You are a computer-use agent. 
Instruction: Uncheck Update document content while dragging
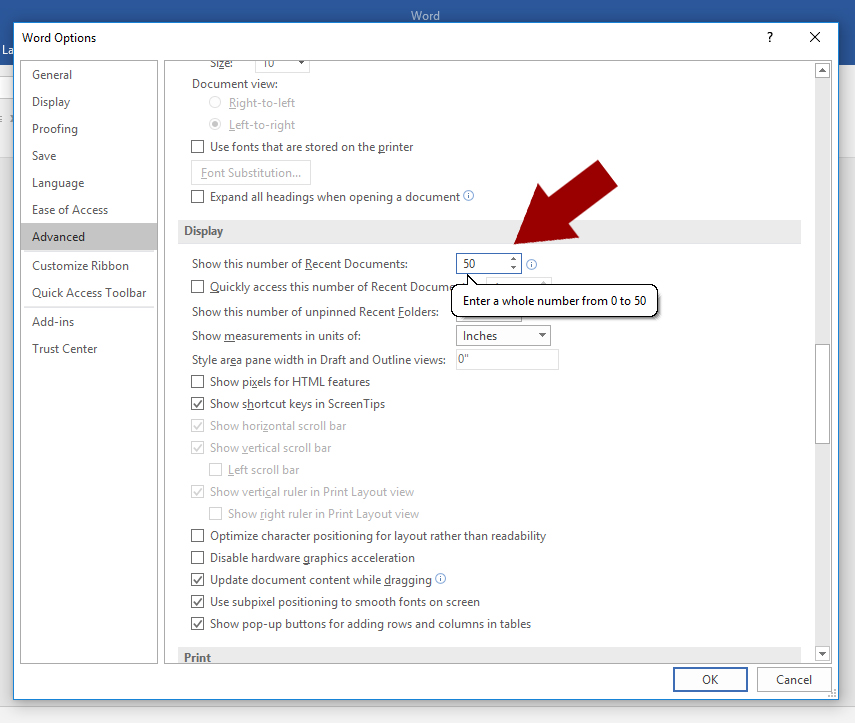pyautogui.click(x=197, y=580)
